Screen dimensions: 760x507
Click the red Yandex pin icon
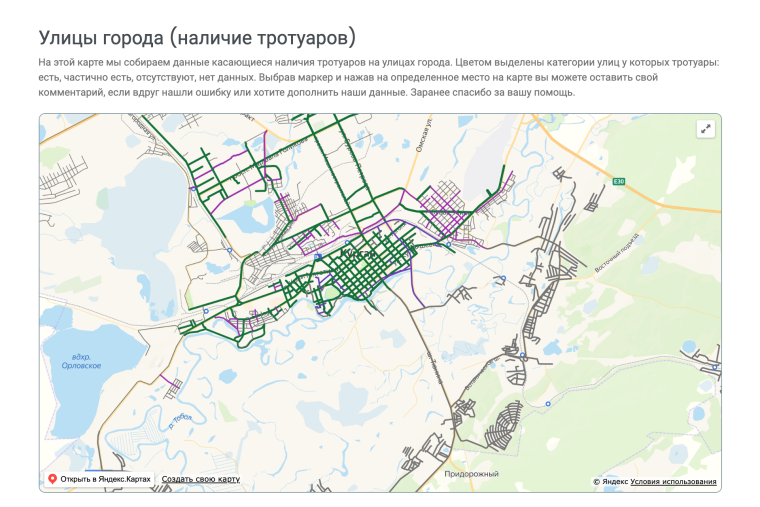point(52,479)
